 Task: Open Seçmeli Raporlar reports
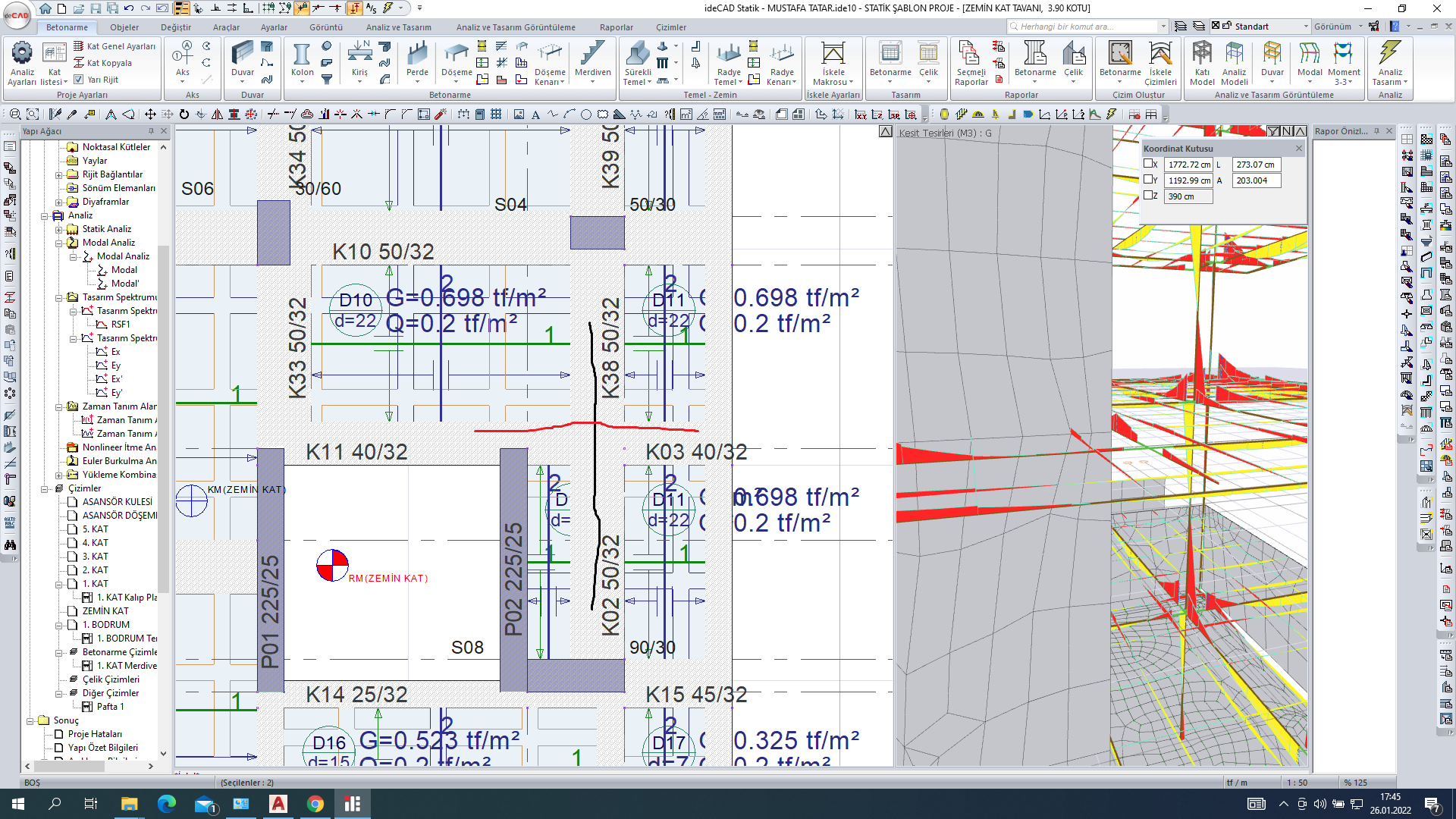[971, 63]
